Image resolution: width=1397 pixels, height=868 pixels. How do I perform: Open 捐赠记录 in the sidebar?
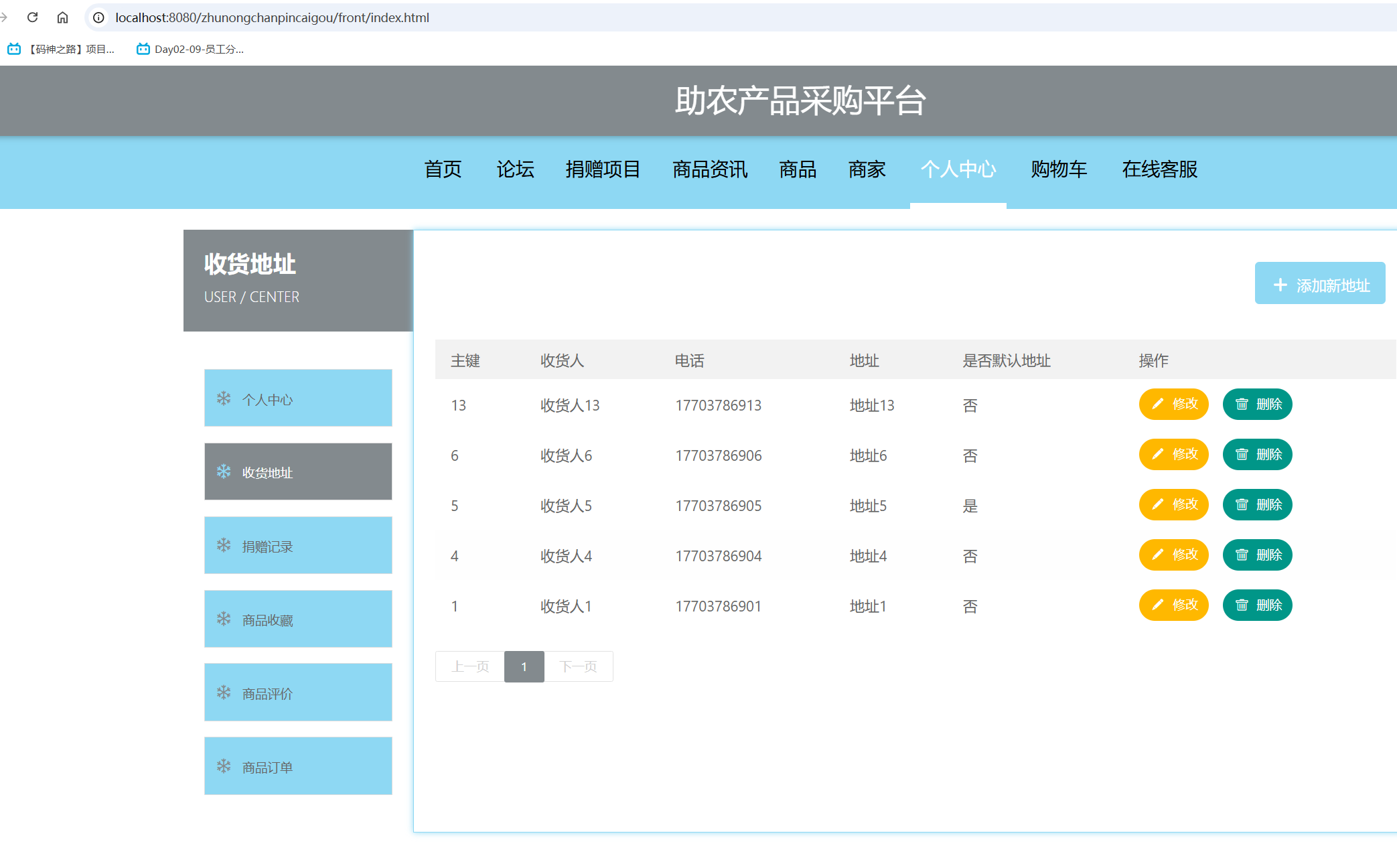(x=298, y=545)
